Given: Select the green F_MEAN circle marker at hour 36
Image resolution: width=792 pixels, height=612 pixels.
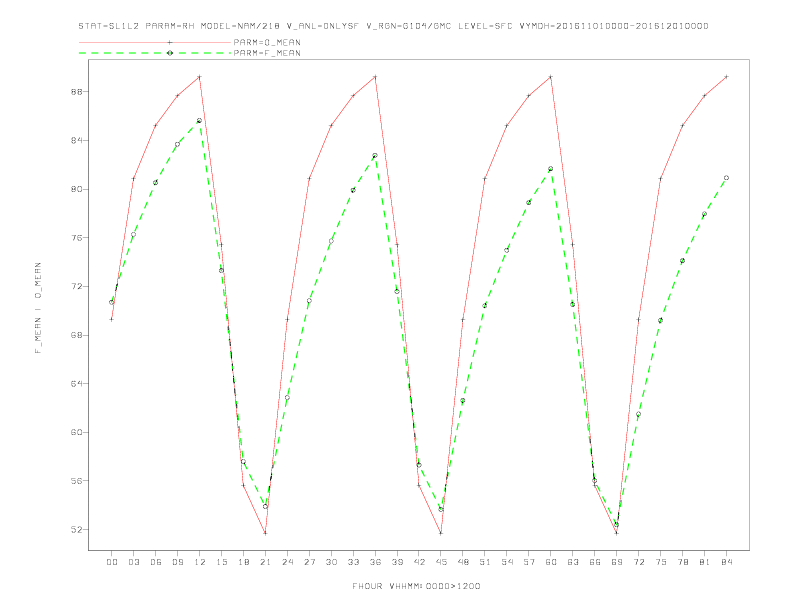Looking at the screenshot, I should pos(375,156).
